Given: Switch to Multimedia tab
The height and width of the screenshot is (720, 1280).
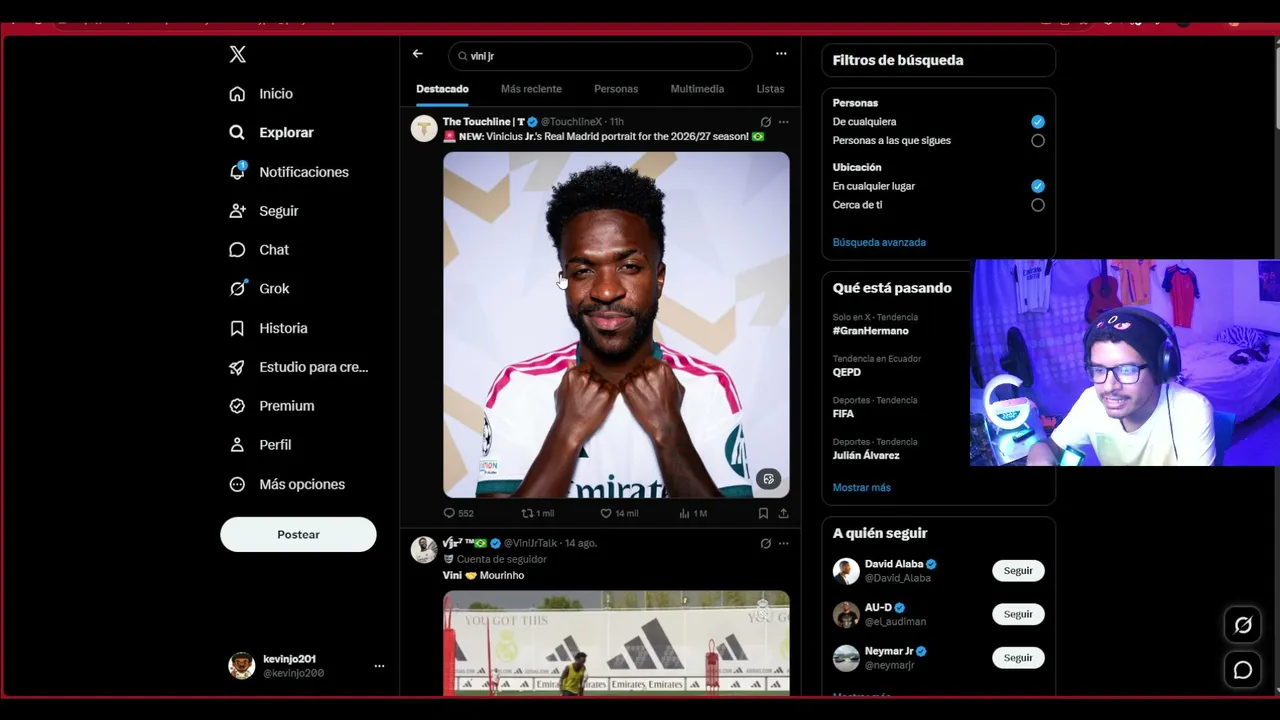Looking at the screenshot, I should point(697,89).
